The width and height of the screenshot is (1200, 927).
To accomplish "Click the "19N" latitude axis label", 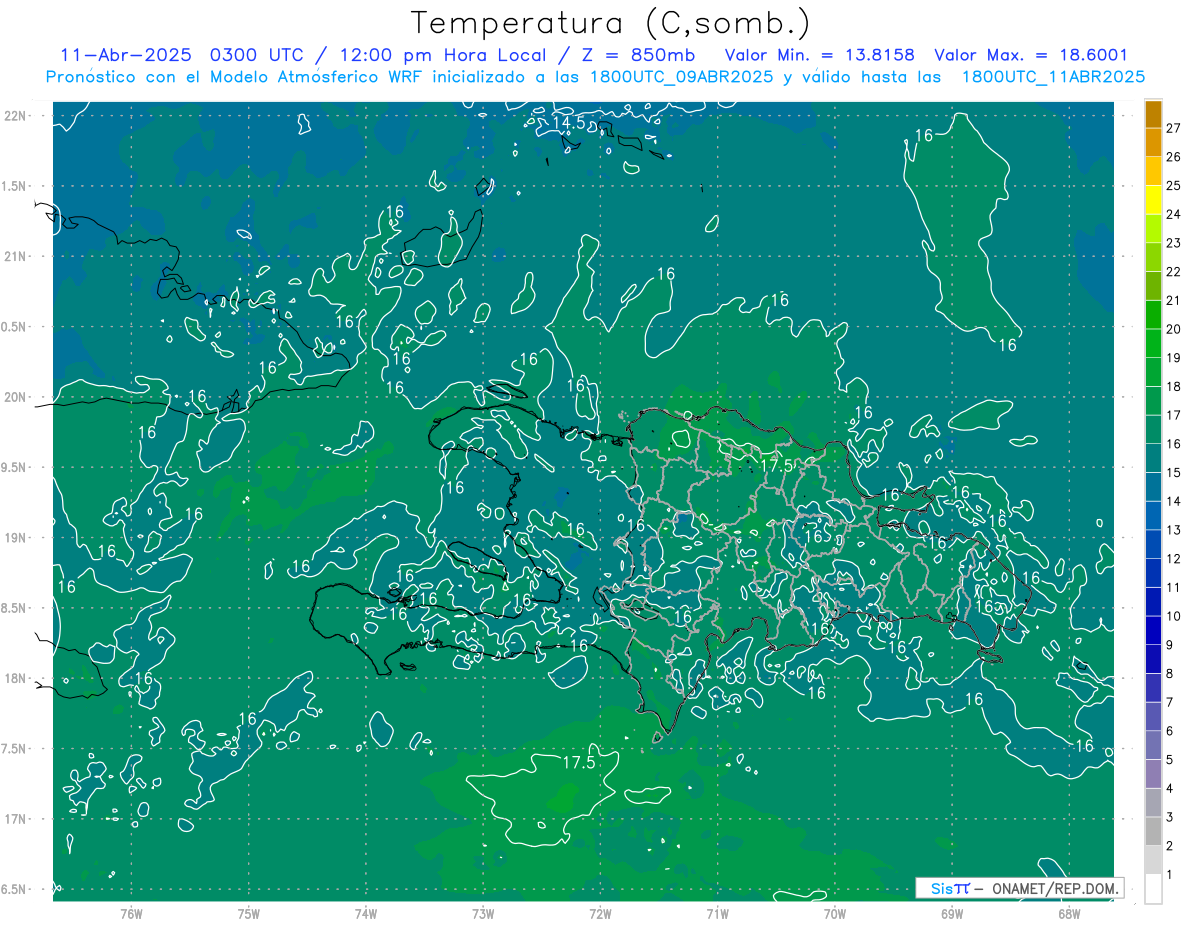I will click(15, 537).
